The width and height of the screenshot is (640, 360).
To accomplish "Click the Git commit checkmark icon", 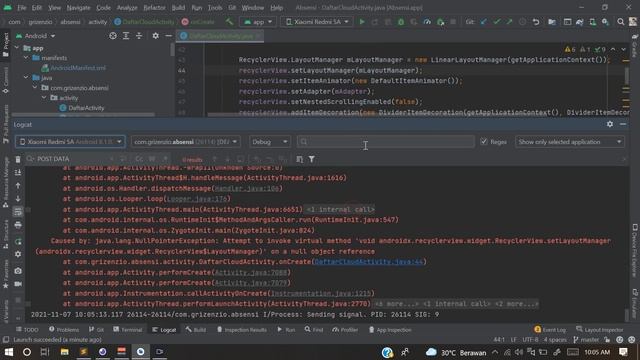I will [x=497, y=22].
